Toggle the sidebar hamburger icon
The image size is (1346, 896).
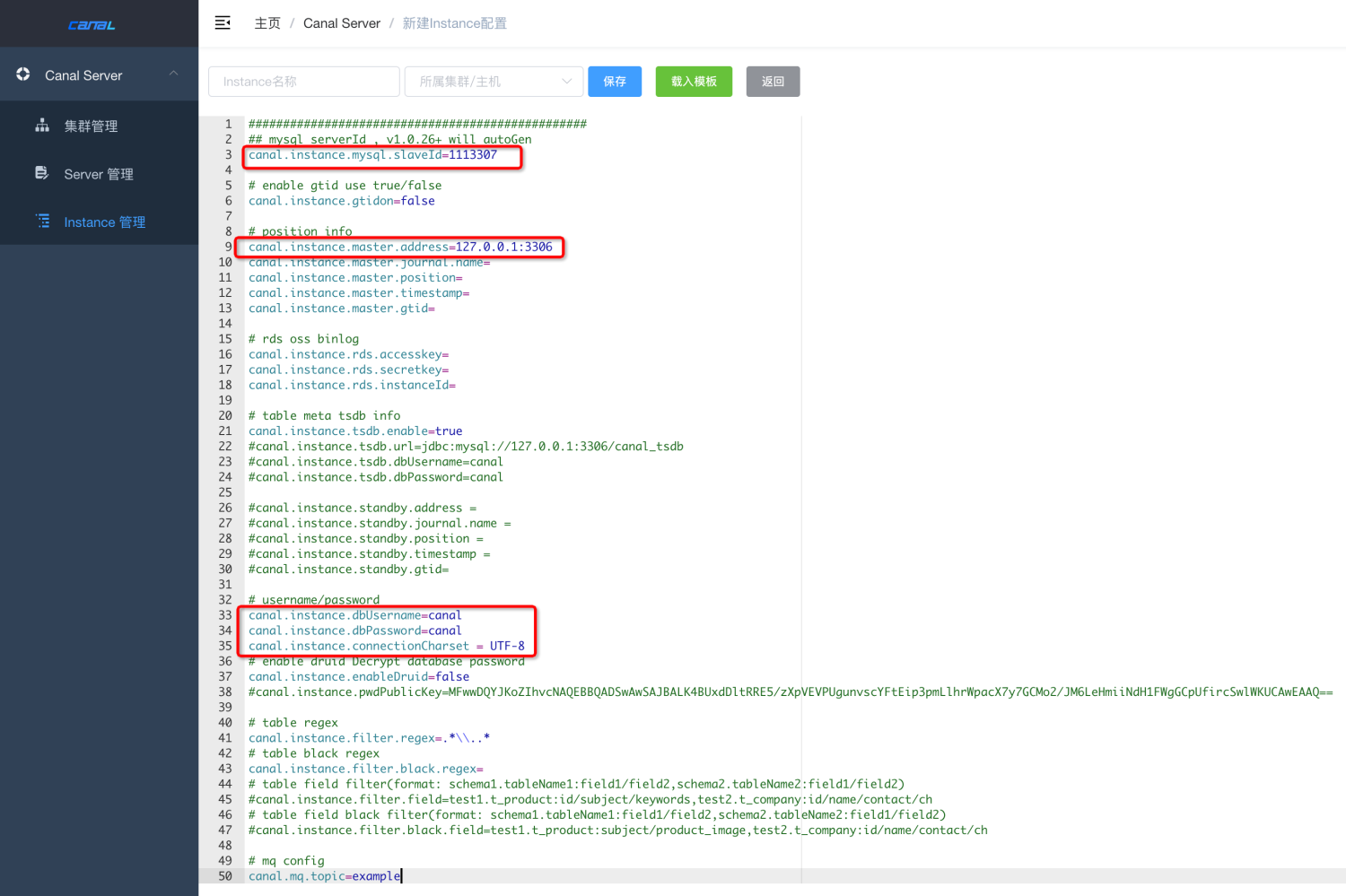223,23
